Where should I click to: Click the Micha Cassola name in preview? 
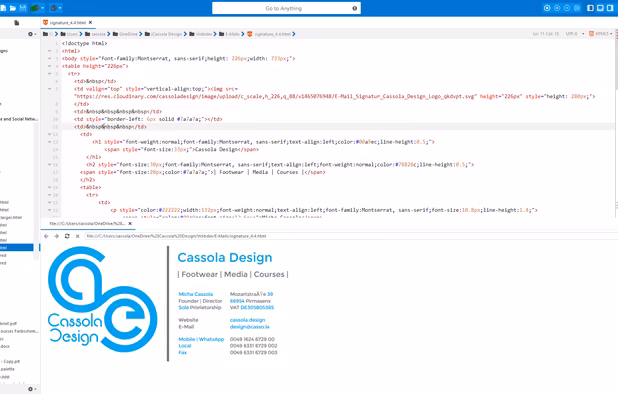pos(195,294)
